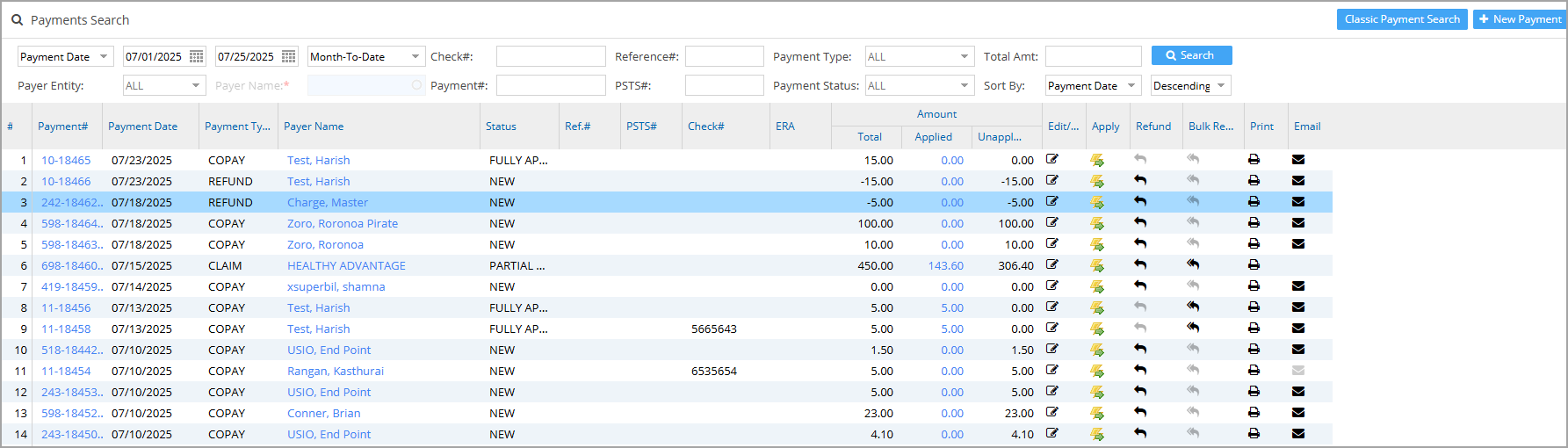Sort by the Payment Date column header
This screenshot has width=1568, height=448.
pos(143,126)
